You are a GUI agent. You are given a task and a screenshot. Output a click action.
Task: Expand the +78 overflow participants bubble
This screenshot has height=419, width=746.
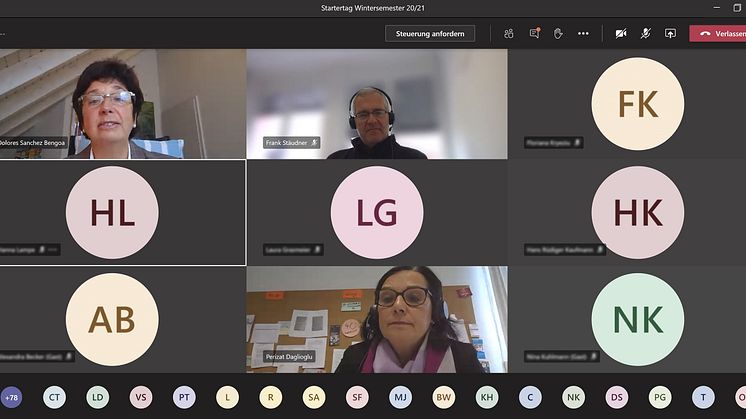(x=11, y=397)
